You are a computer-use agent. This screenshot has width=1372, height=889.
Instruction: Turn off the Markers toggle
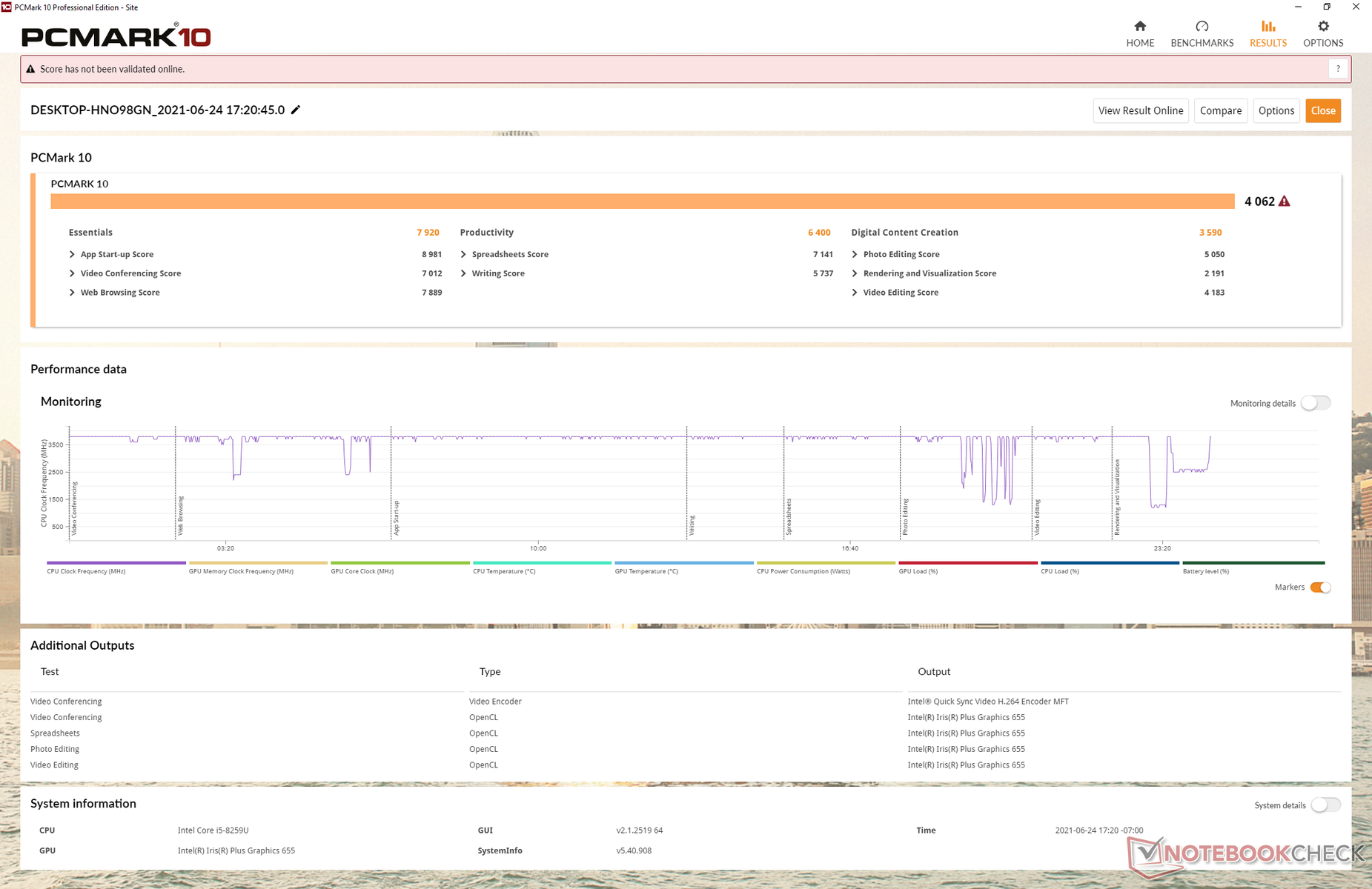pos(1319,587)
